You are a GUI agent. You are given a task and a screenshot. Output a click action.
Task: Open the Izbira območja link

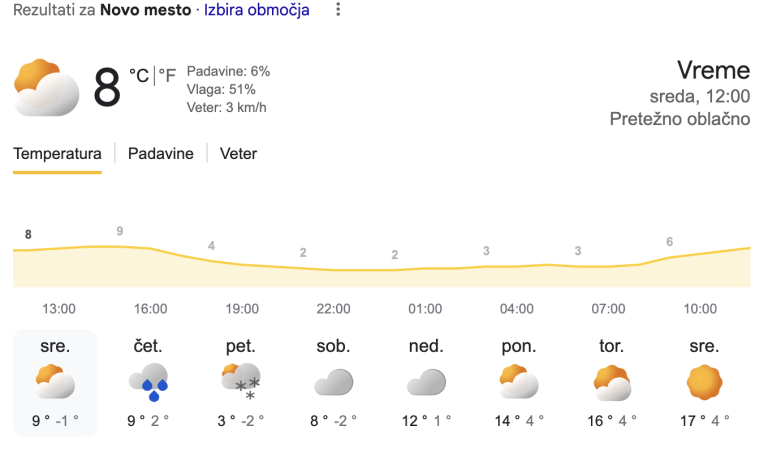point(257,10)
